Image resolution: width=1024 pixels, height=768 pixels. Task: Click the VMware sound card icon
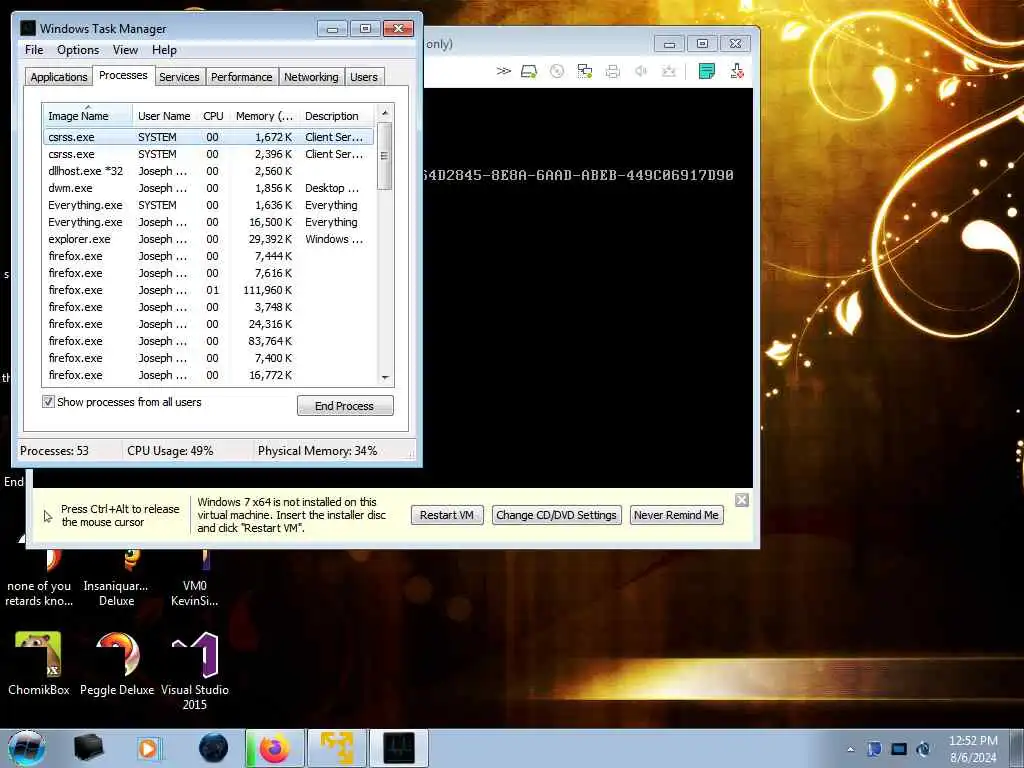coord(641,71)
